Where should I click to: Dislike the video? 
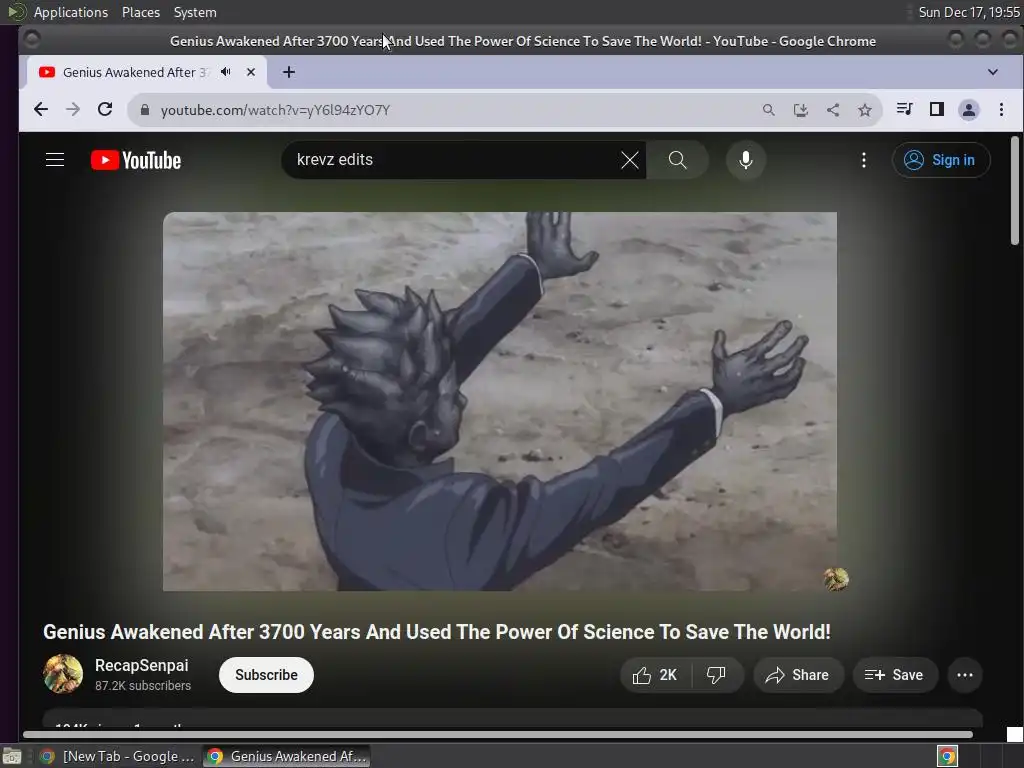coord(716,675)
